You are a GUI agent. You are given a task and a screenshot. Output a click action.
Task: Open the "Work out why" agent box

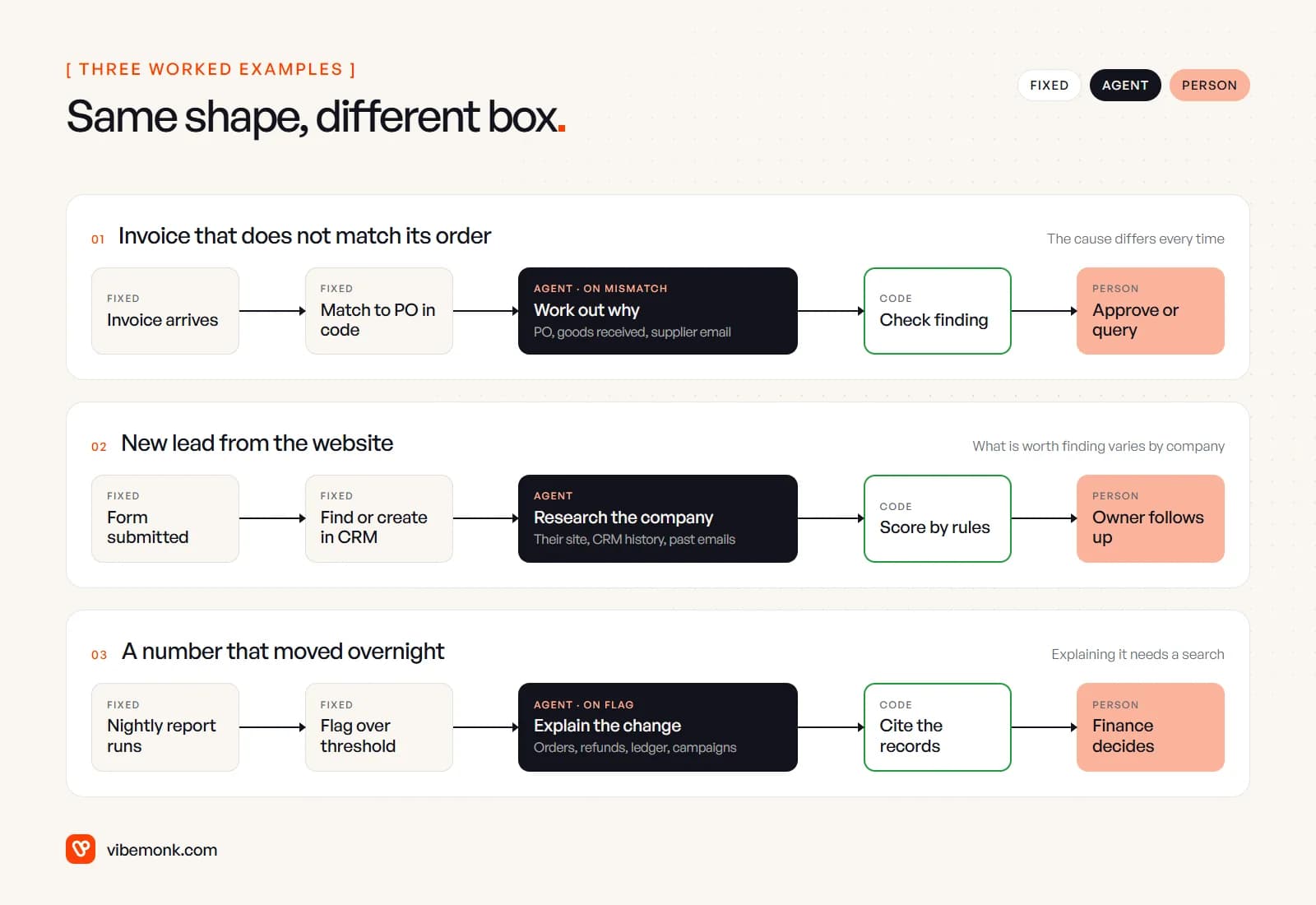[658, 311]
